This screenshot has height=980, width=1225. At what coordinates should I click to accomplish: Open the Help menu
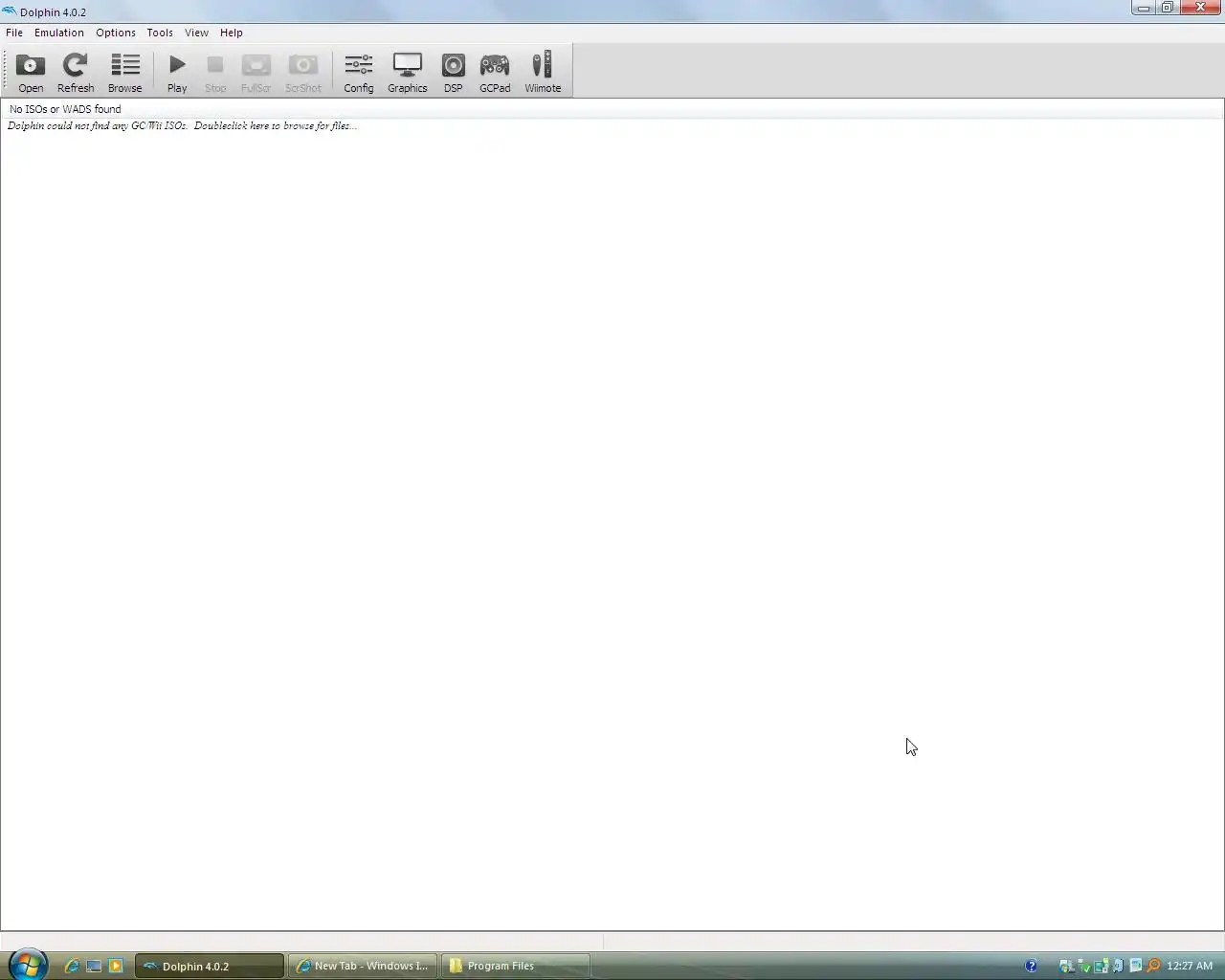coord(232,33)
